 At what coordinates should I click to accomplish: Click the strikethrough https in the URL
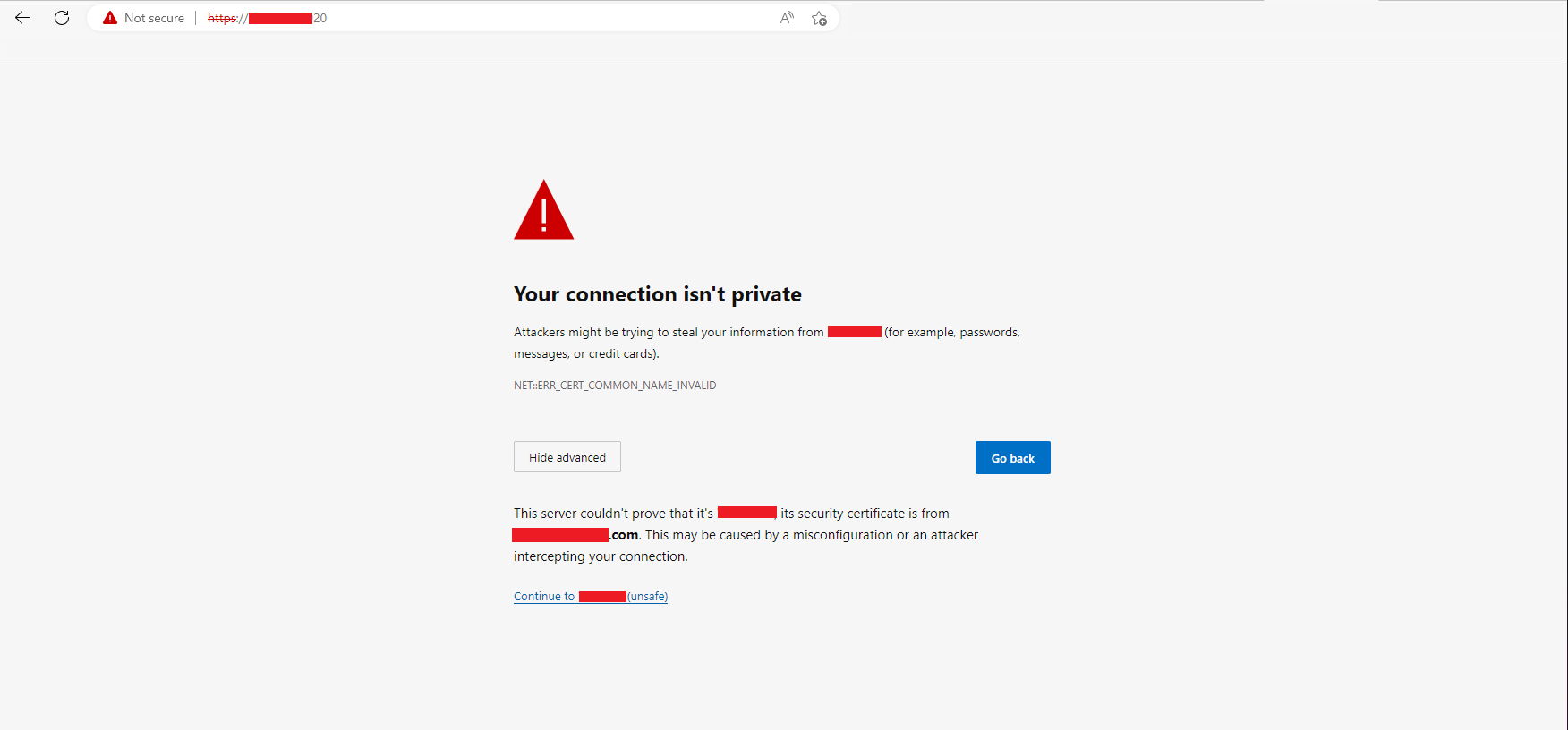[x=222, y=18]
